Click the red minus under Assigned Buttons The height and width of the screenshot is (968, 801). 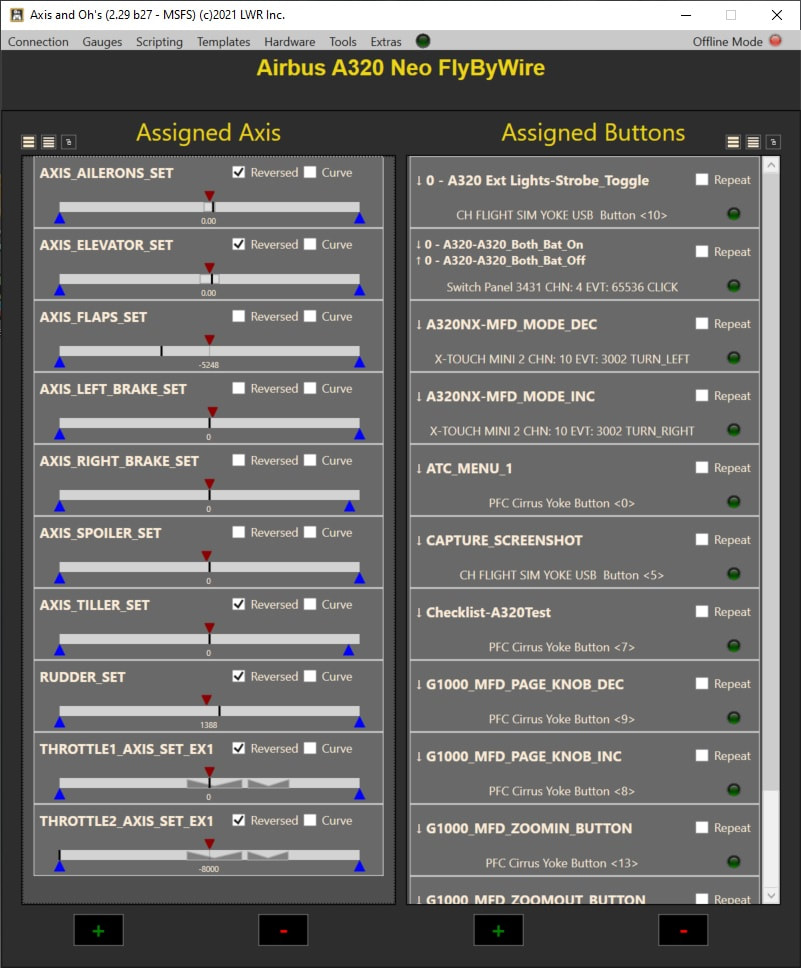683,930
